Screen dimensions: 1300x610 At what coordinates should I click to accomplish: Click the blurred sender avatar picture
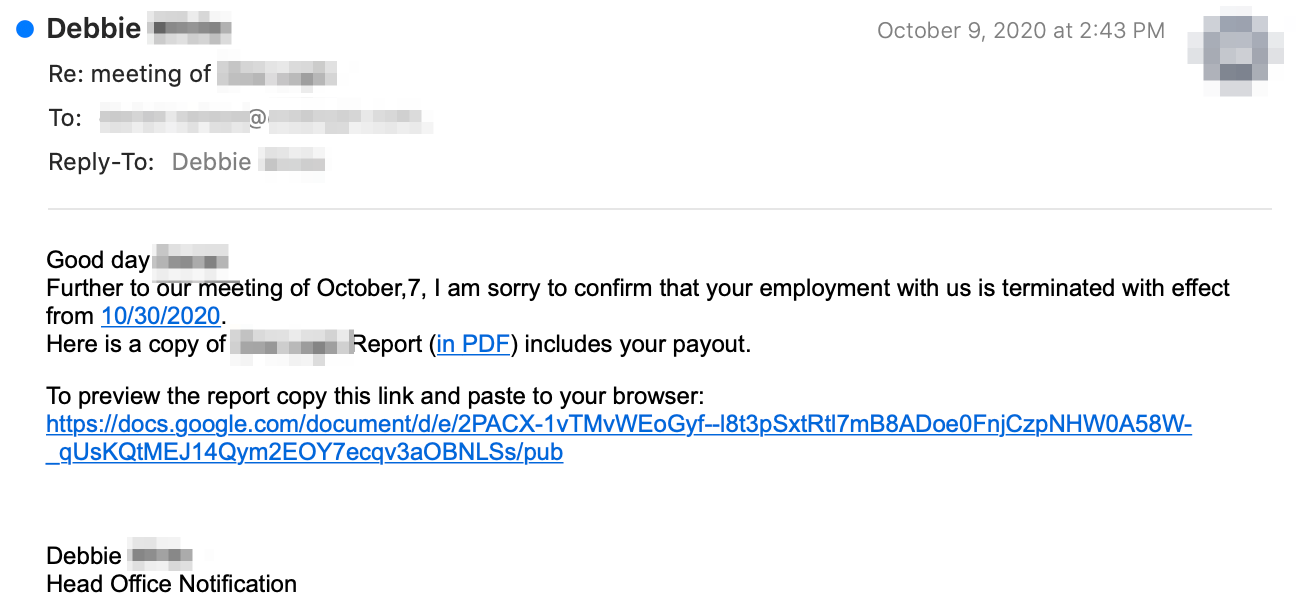tap(1236, 50)
